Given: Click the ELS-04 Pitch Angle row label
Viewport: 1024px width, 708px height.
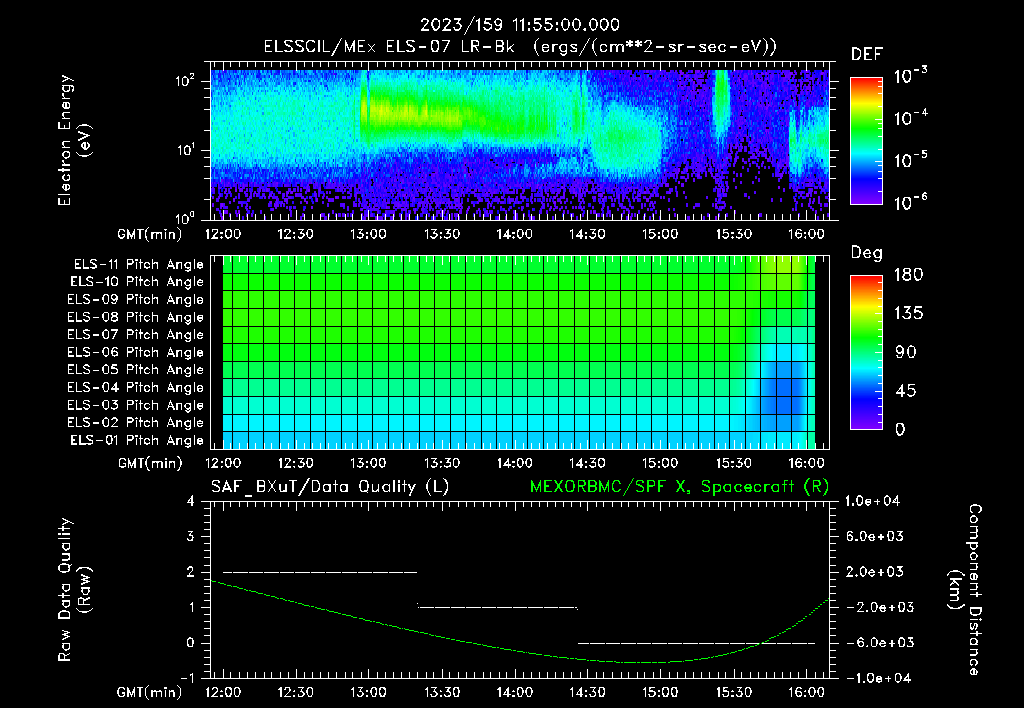Looking at the screenshot, I should pyautogui.click(x=136, y=387).
